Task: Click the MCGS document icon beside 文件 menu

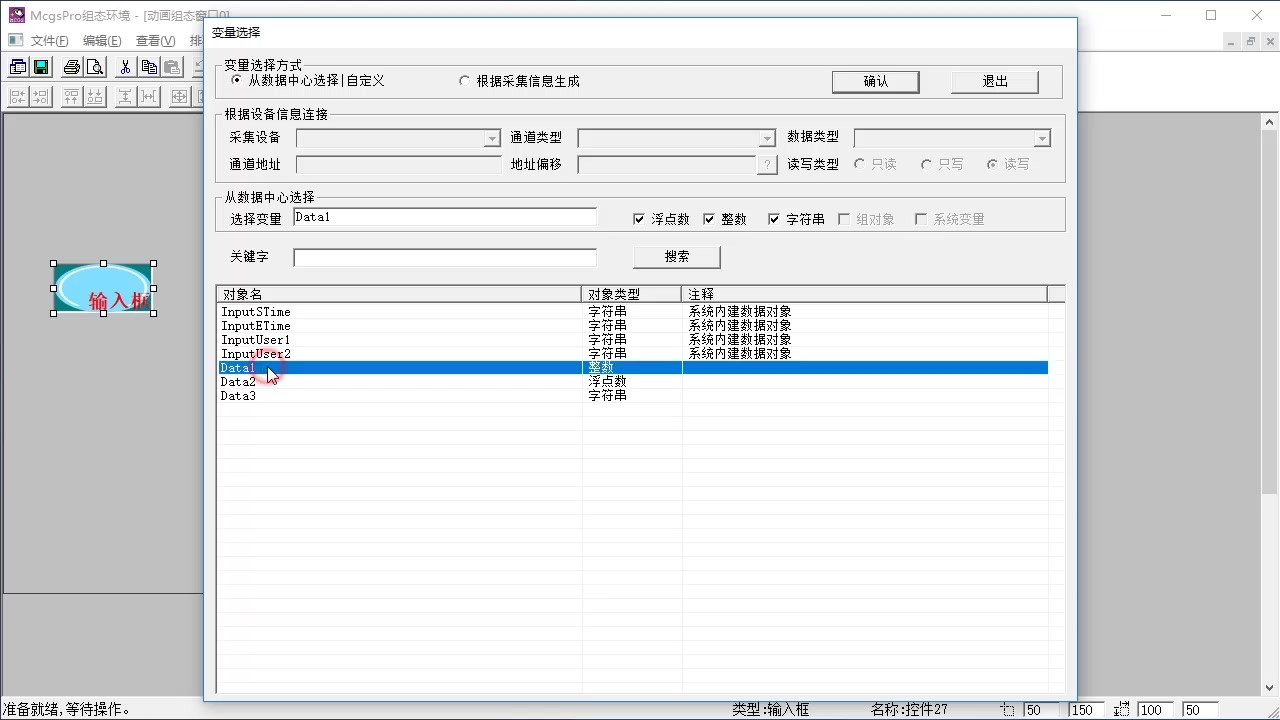Action: [x=15, y=40]
